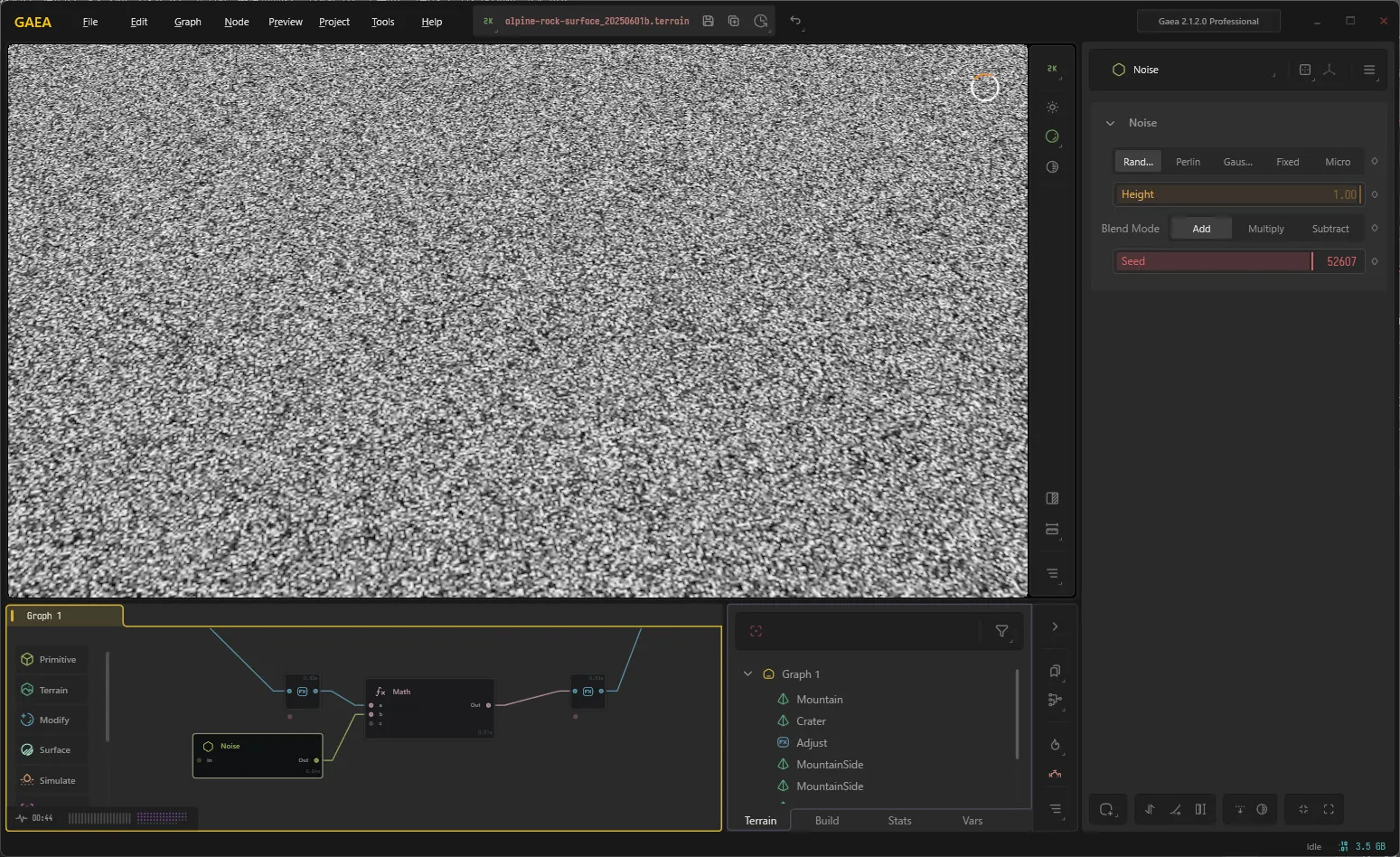The width and height of the screenshot is (1400, 857).
Task: Open the 2K resolution selector in viewport sidebar
Action: (x=1052, y=69)
